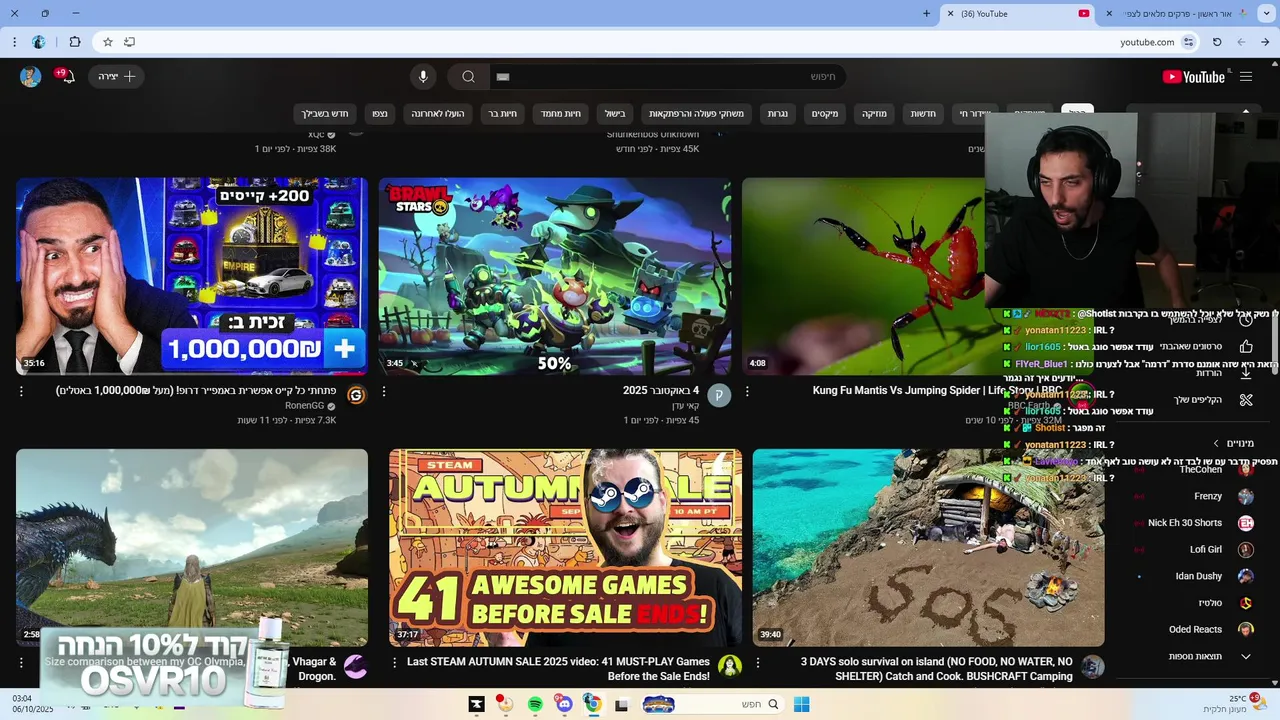Open the notifications bell
Viewport: 1280px width, 720px height.
[67, 77]
